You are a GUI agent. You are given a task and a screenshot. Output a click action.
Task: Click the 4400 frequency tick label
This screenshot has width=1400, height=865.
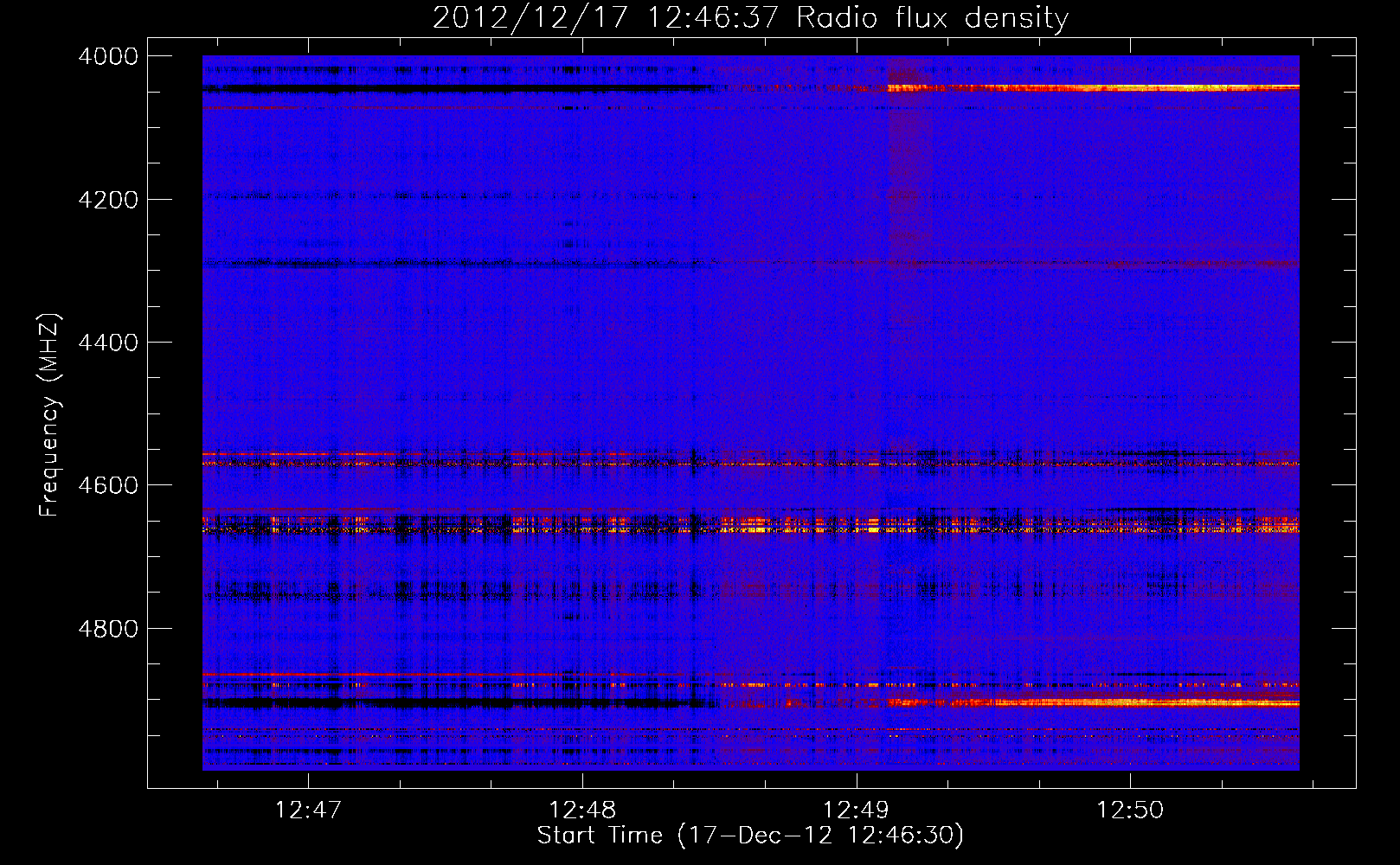pyautogui.click(x=108, y=343)
